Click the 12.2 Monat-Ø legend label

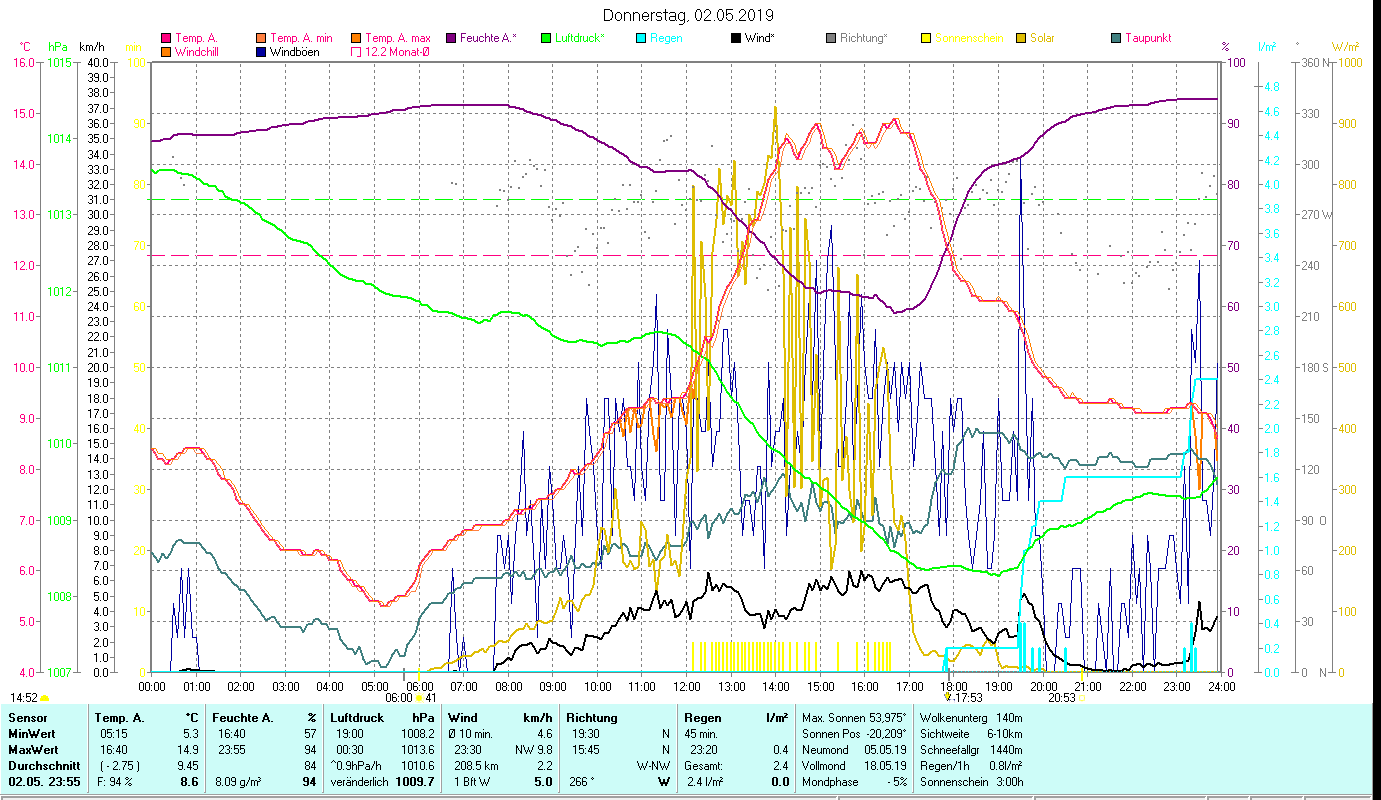[x=397, y=52]
